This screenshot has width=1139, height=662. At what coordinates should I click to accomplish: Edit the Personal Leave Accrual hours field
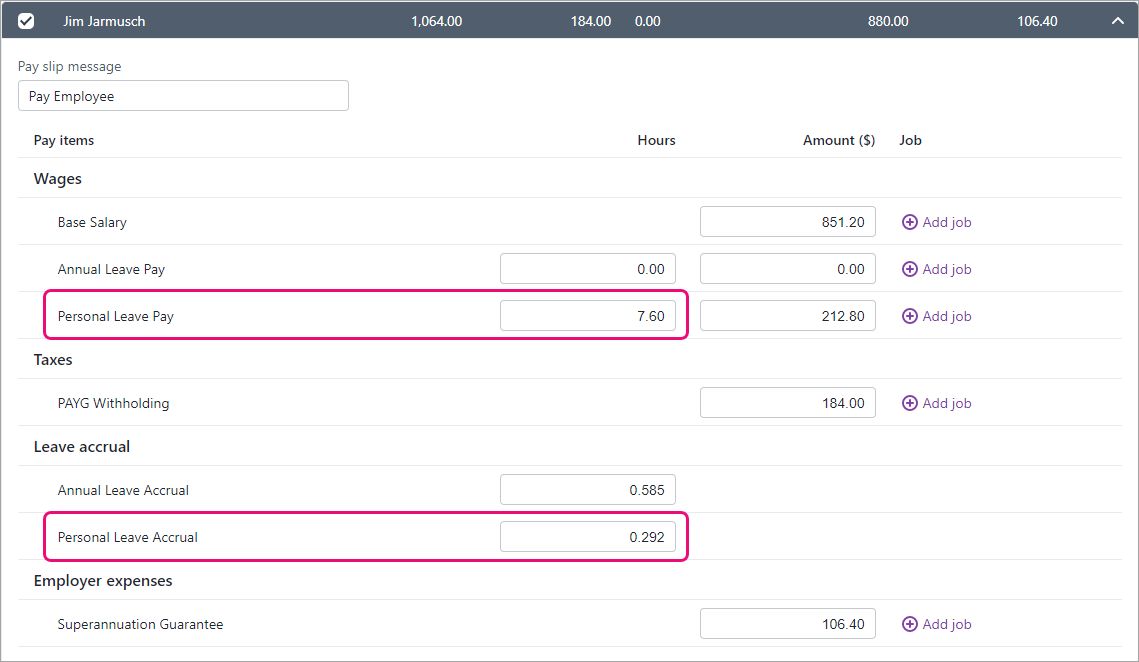click(x=587, y=537)
